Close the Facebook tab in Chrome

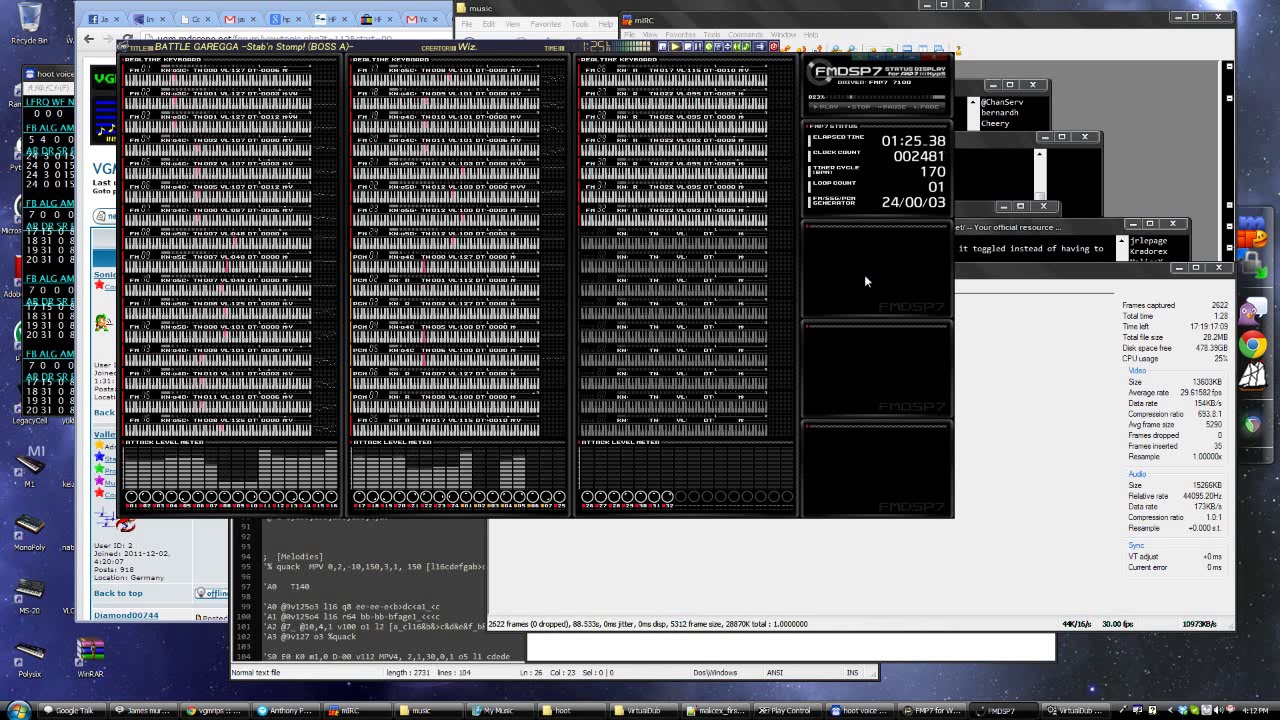pyautogui.click(x=117, y=19)
